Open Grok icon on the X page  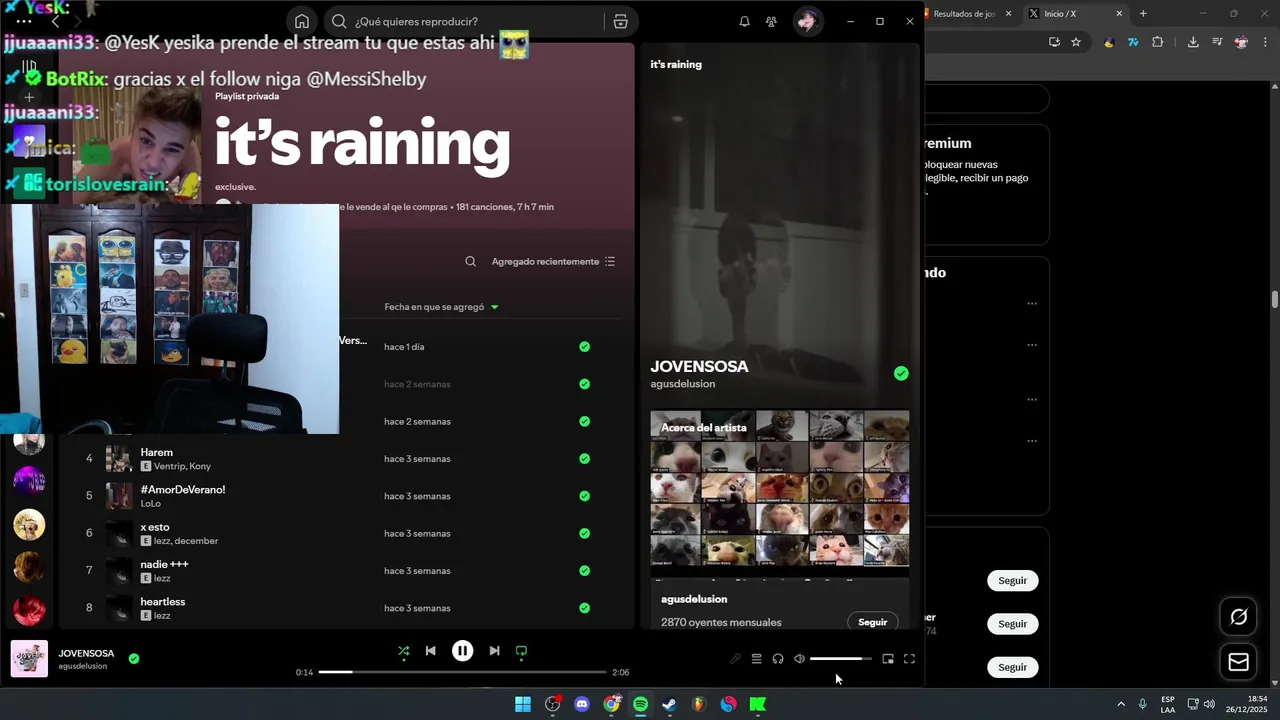click(1238, 617)
